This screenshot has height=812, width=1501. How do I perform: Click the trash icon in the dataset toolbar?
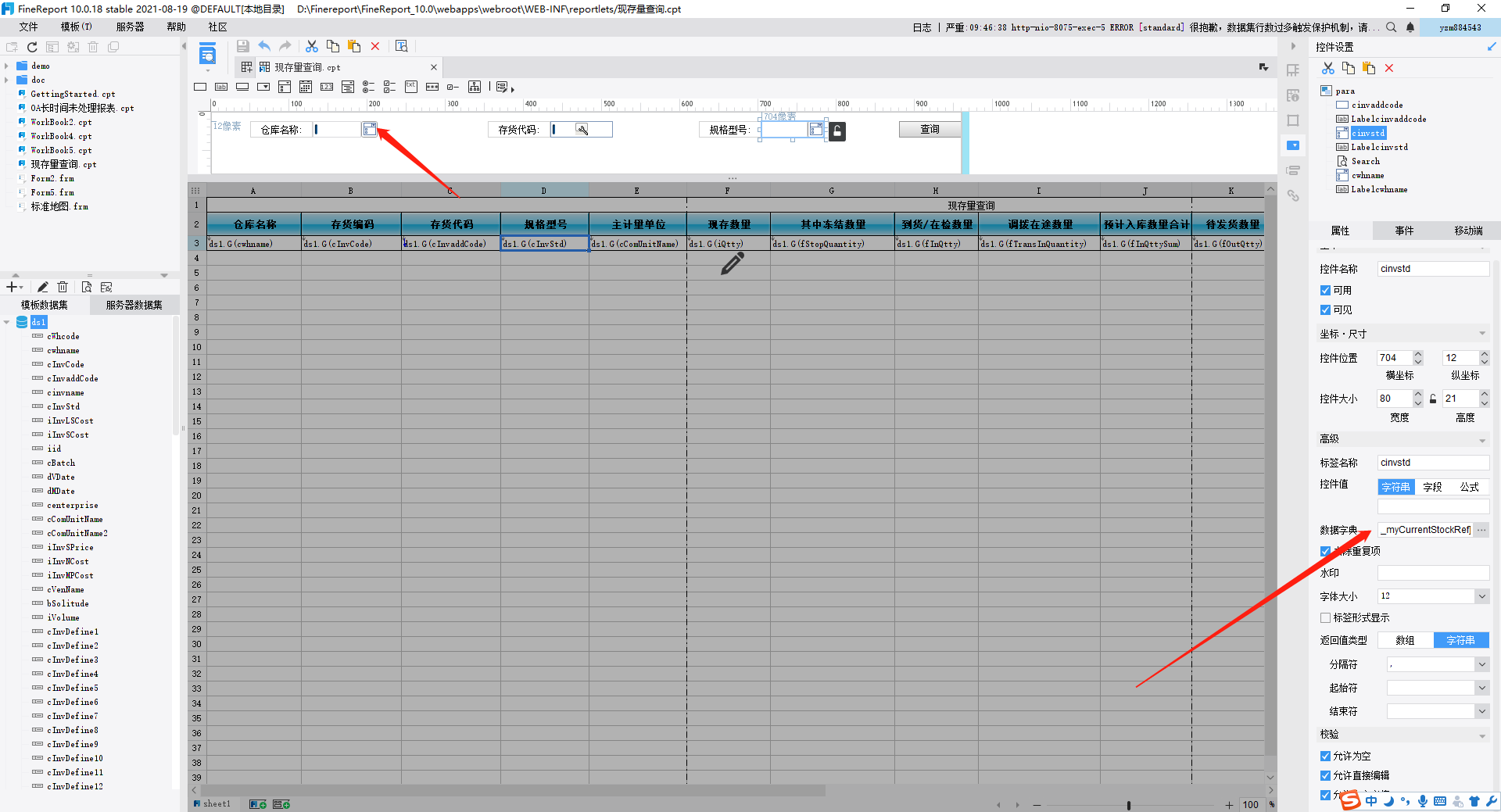pyautogui.click(x=63, y=287)
